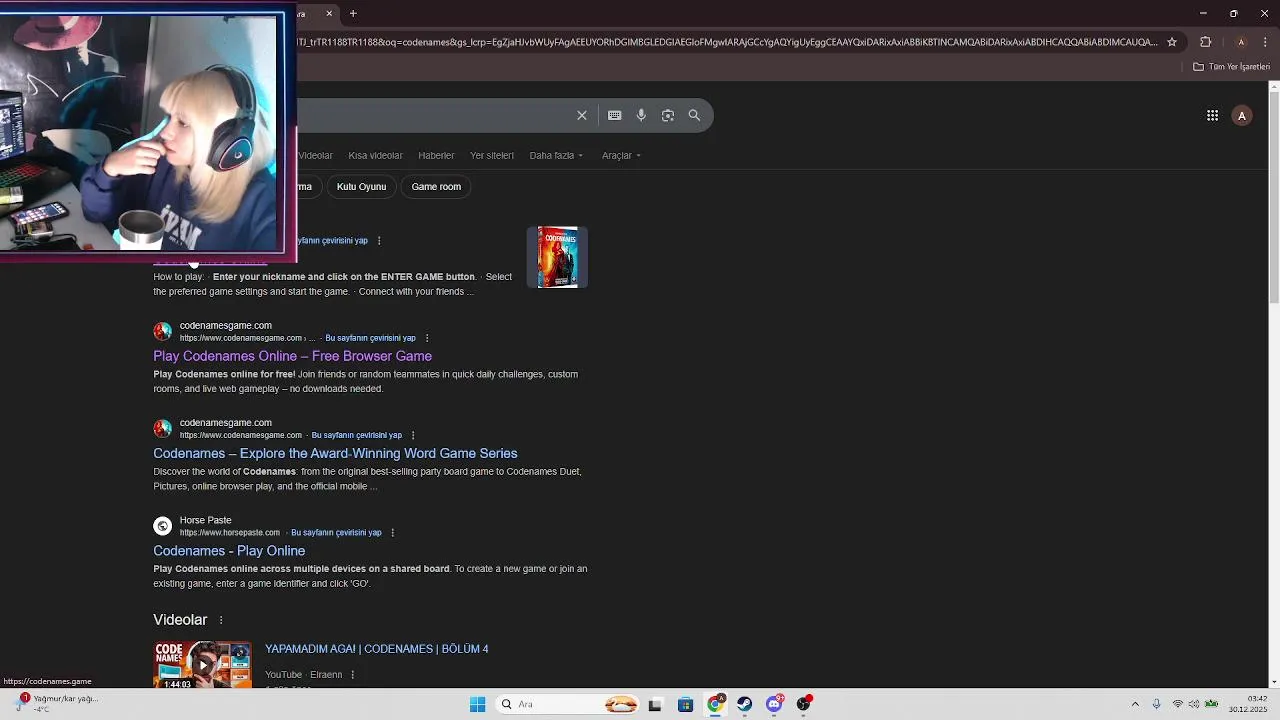Open OBS Studio from the taskbar
Screen dimensions: 1280x720
pos(804,704)
